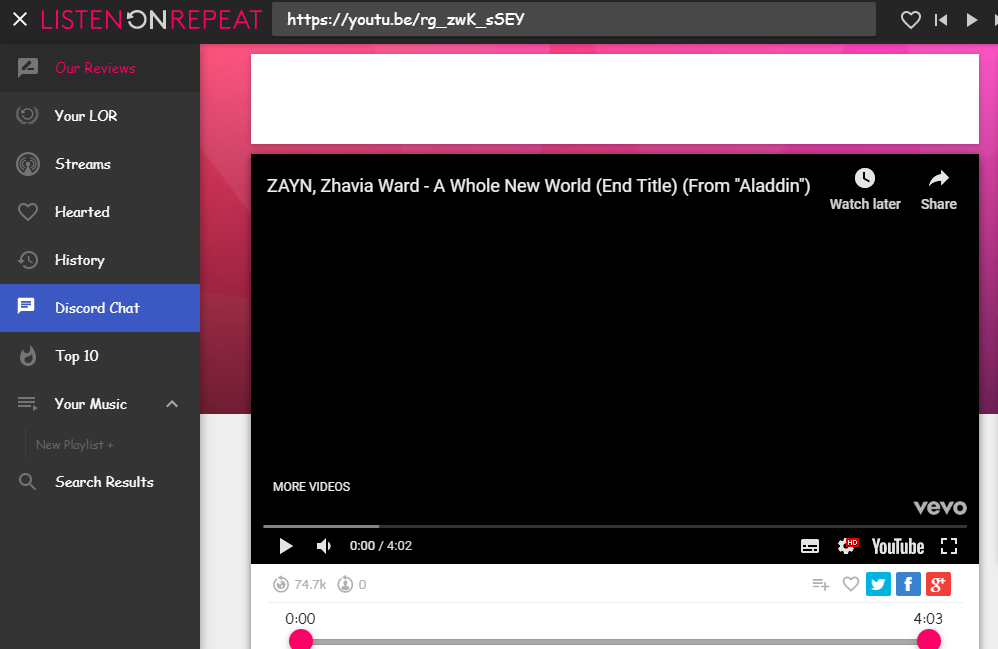Image resolution: width=998 pixels, height=649 pixels.
Task: Enter fullscreen mode
Action: [x=949, y=546]
